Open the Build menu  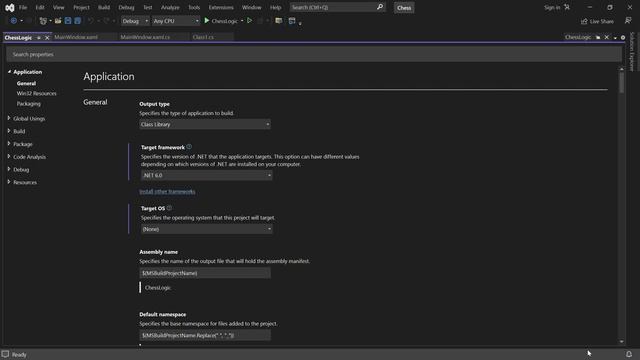[x=104, y=7]
